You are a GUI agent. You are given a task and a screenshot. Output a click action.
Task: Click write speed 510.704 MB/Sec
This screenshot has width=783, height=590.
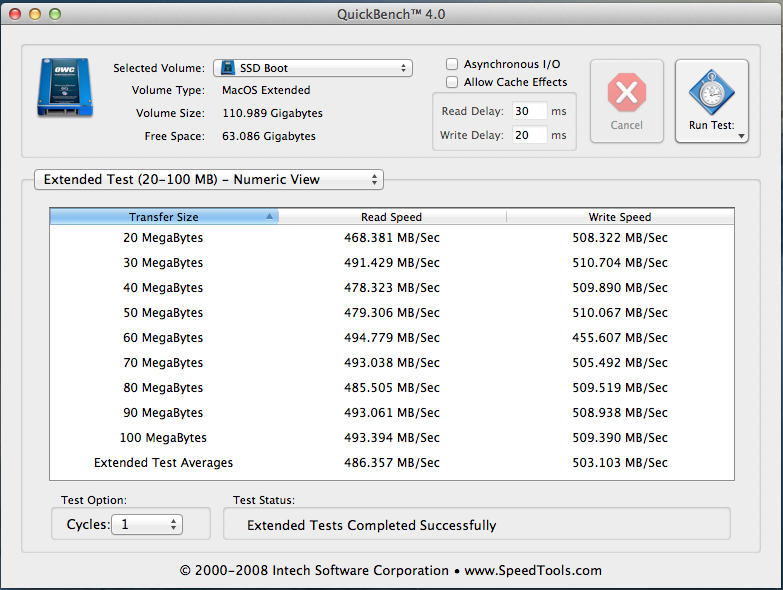(x=620, y=263)
